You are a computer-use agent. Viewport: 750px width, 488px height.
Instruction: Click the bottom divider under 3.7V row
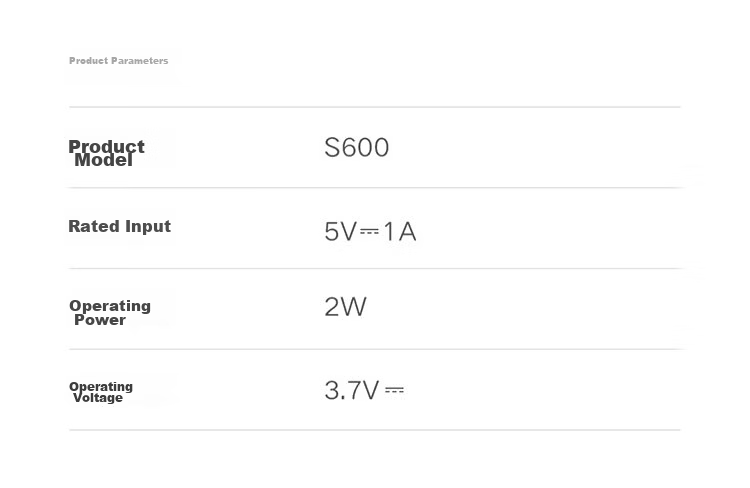coord(375,430)
